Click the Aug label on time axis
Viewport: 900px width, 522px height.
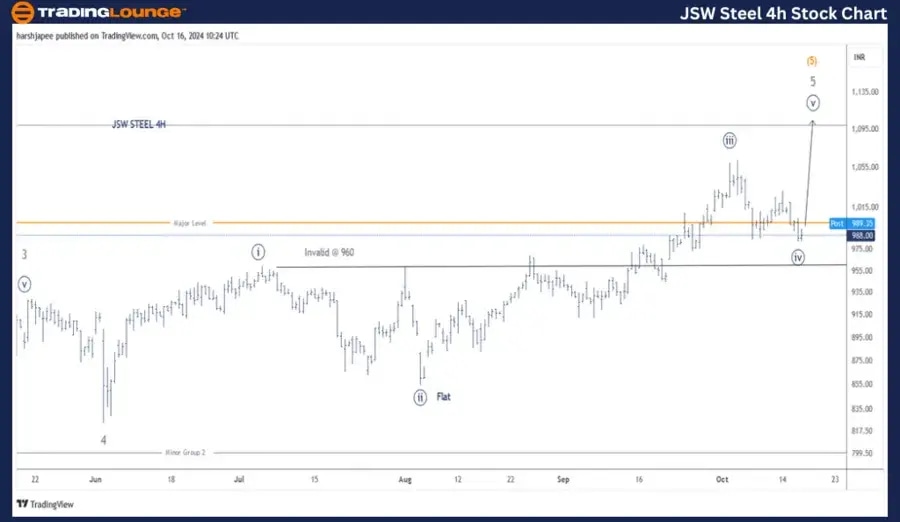click(405, 480)
